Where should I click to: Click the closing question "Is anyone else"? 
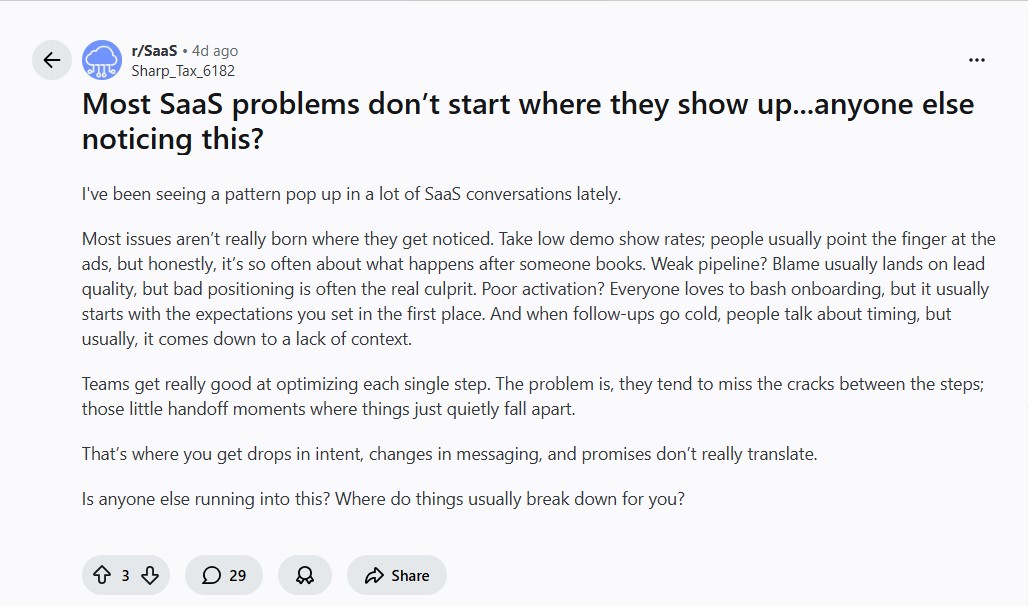tap(383, 498)
